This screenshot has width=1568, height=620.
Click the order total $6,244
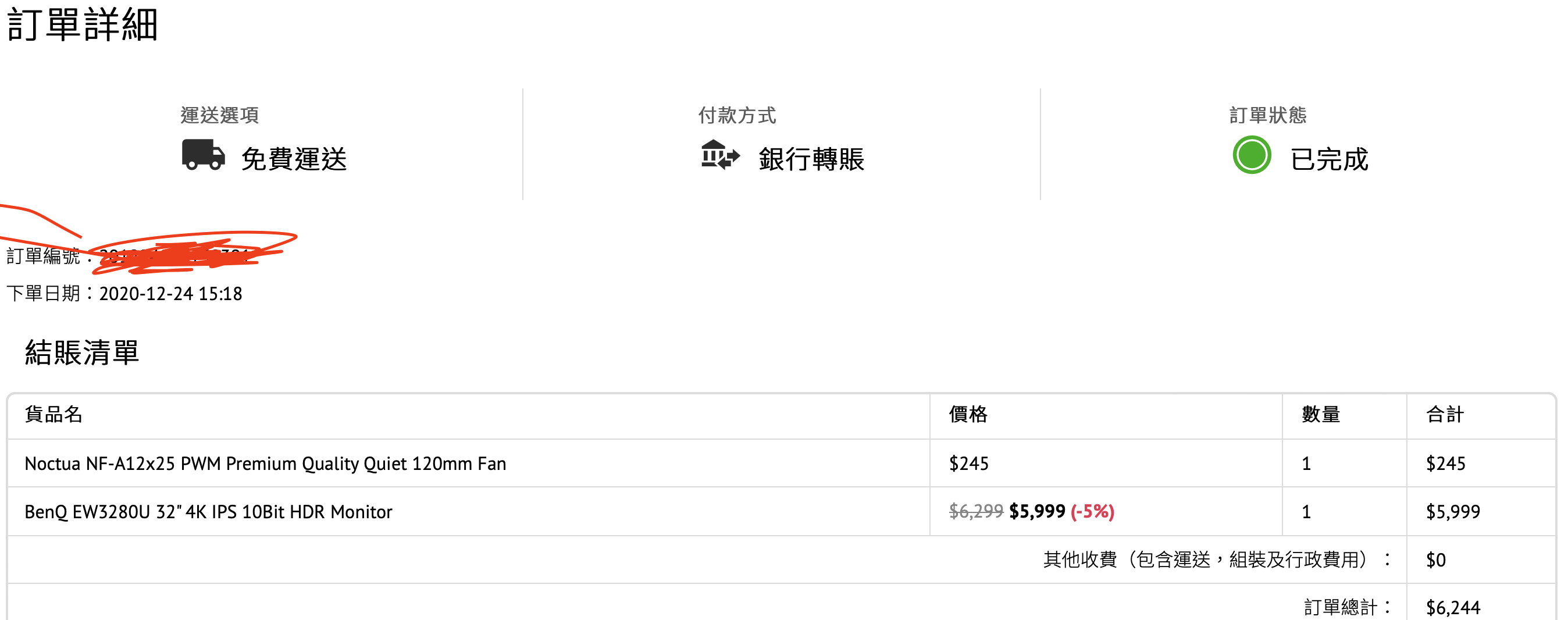click(x=1453, y=607)
